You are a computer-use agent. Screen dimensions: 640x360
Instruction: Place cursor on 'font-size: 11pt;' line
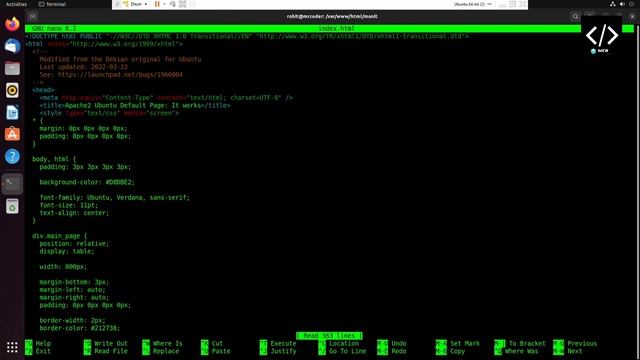69,205
